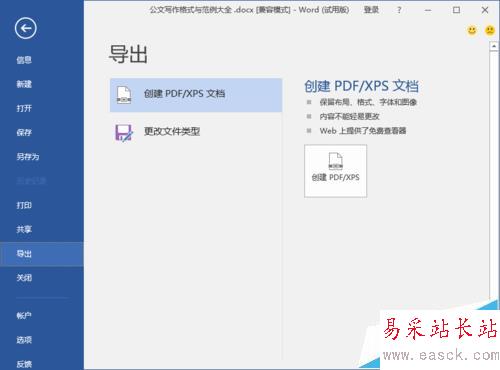Open the 信息 (Info) menu item
Image resolution: width=500 pixels, height=370 pixels.
click(24, 60)
